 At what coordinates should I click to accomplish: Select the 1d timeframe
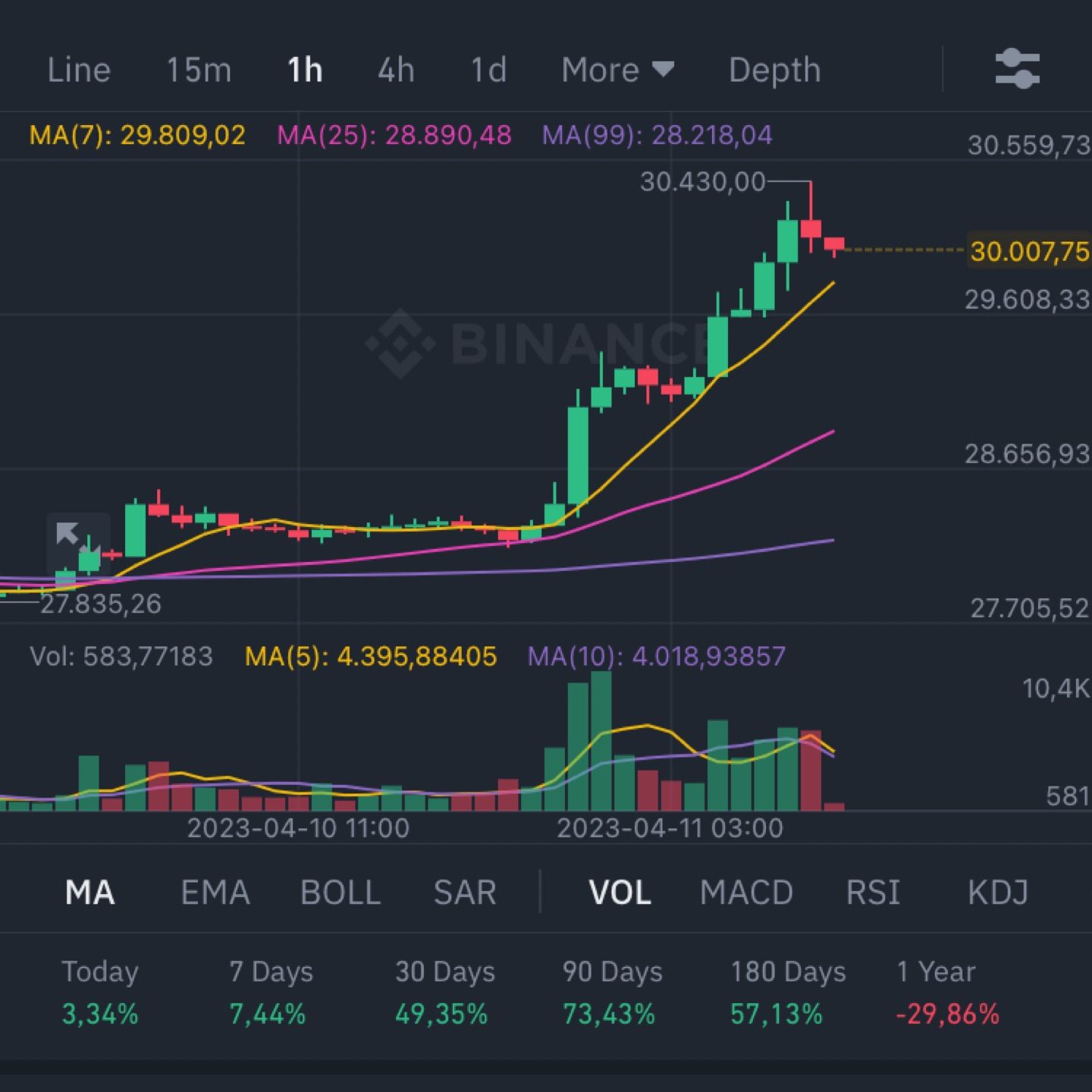coord(488,70)
